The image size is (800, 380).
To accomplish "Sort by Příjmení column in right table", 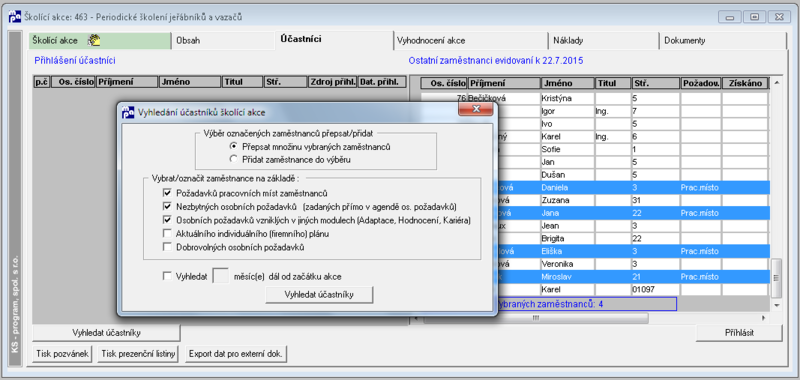I will pyautogui.click(x=504, y=83).
